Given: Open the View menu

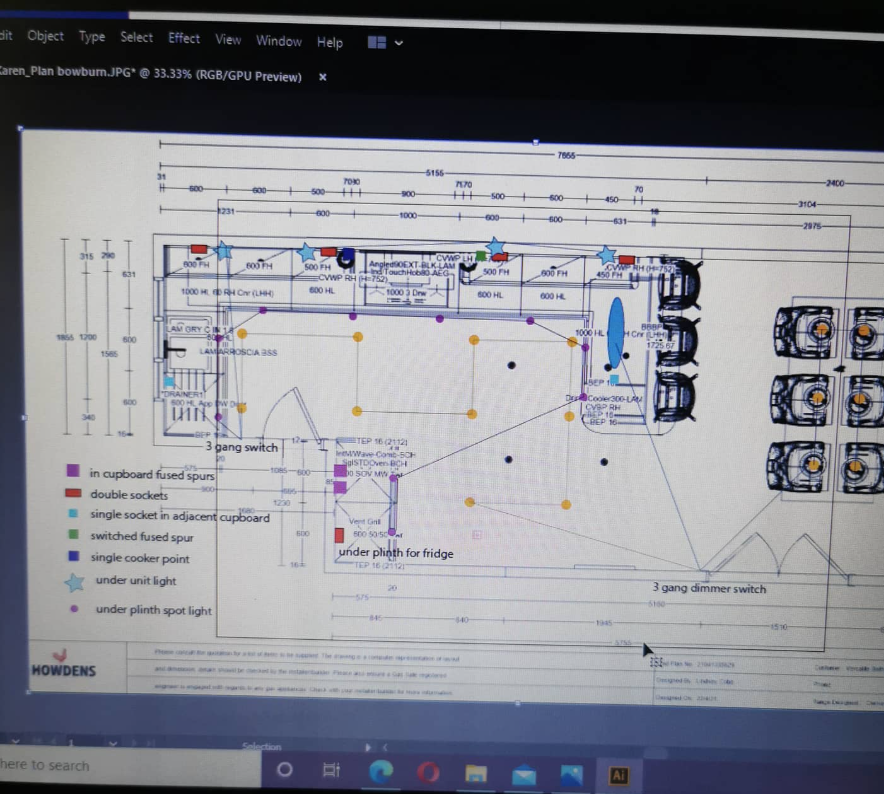Looking at the screenshot, I should (x=228, y=39).
